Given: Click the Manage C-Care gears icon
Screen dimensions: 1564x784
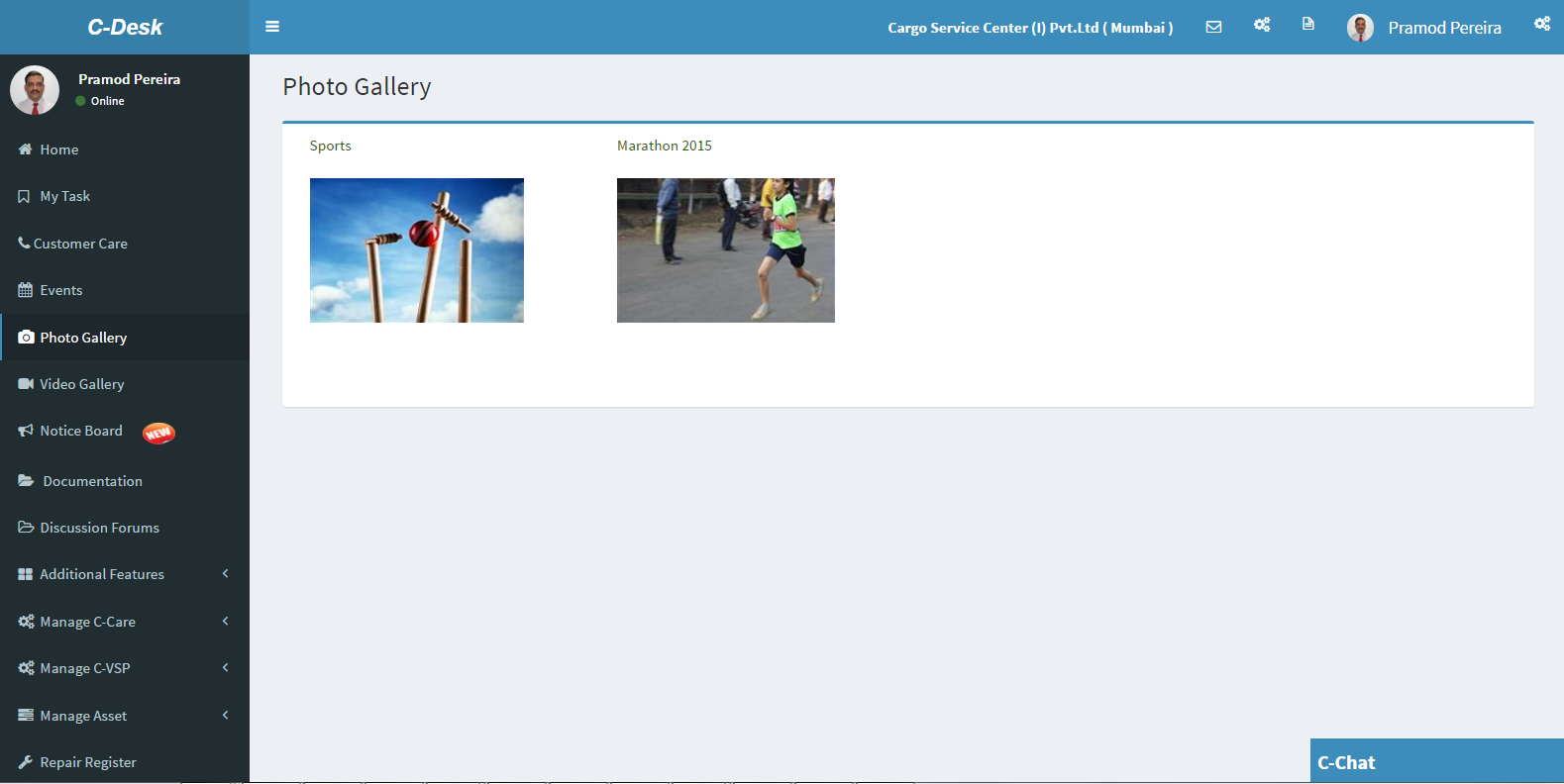Looking at the screenshot, I should coord(26,622).
